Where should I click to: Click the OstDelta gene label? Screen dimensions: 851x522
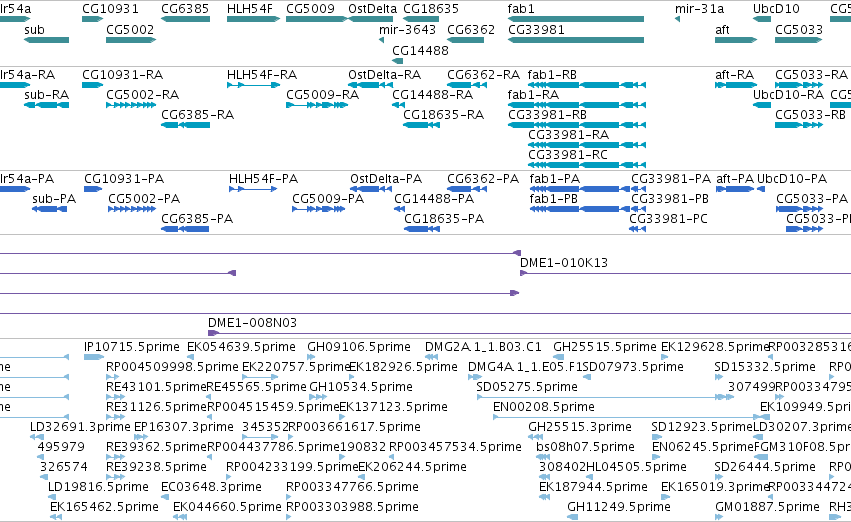(x=372, y=9)
